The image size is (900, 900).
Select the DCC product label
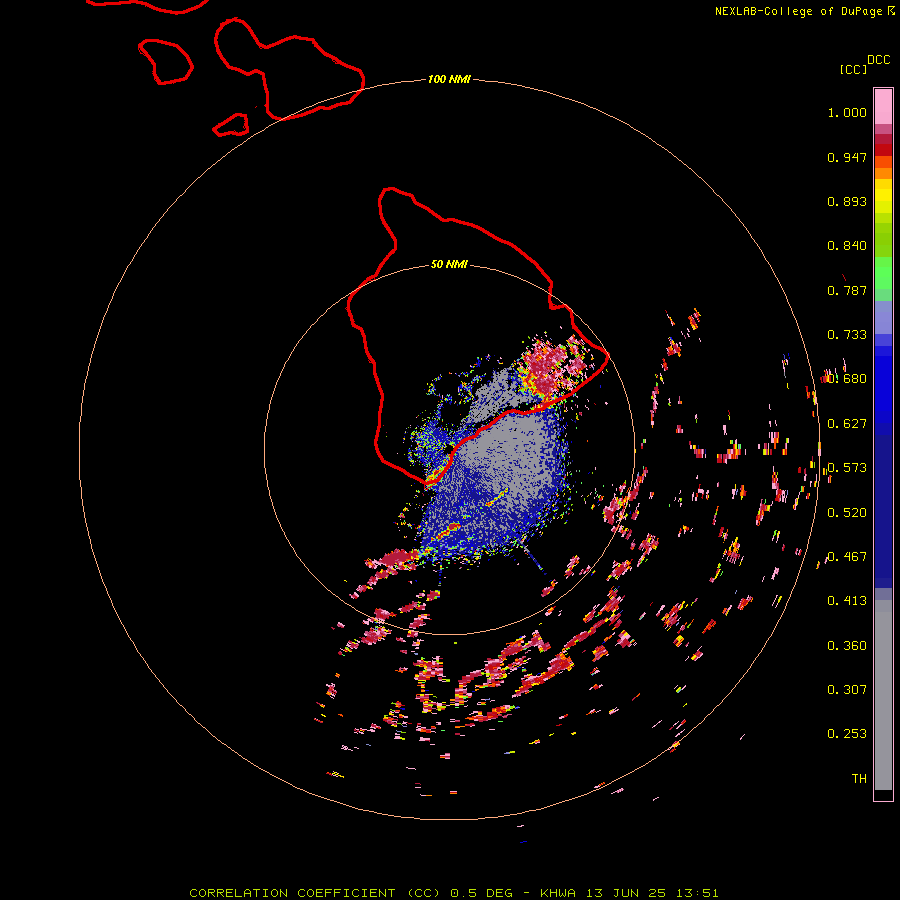878,60
